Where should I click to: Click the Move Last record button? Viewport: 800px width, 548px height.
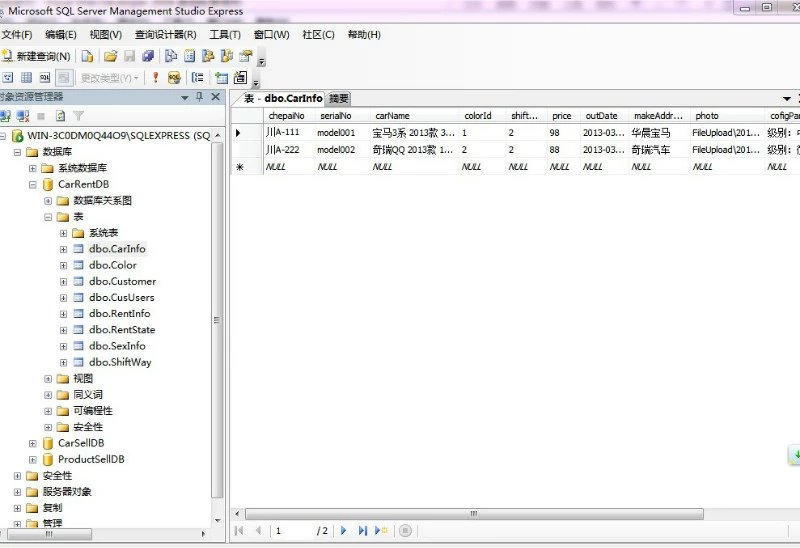click(x=362, y=531)
